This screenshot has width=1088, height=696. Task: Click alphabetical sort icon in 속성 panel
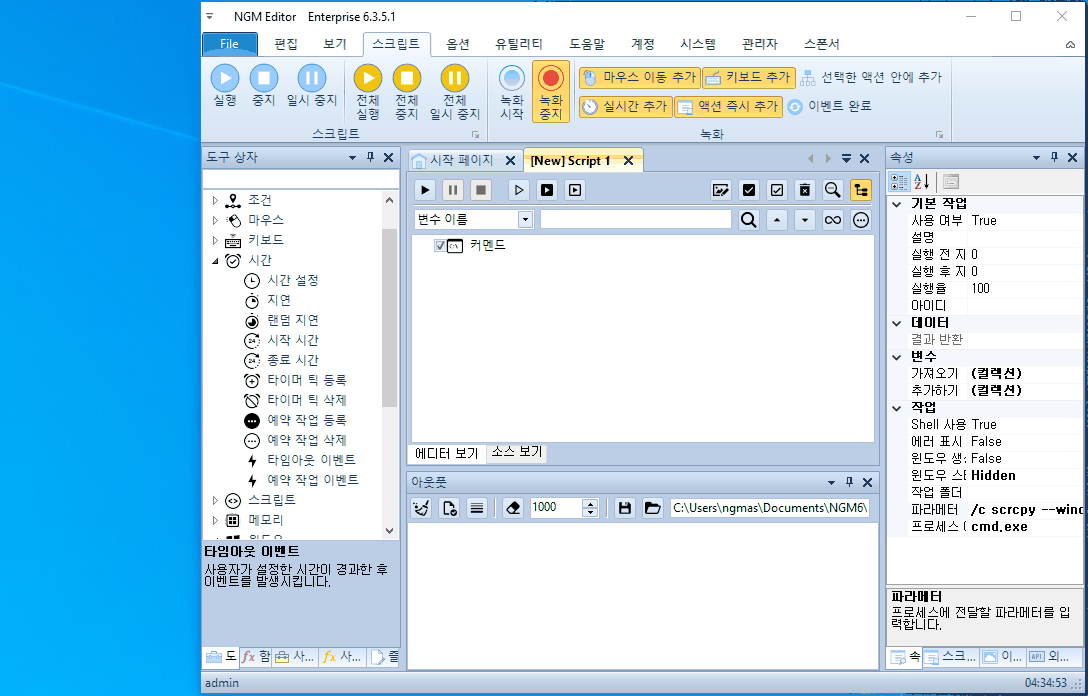pos(921,182)
